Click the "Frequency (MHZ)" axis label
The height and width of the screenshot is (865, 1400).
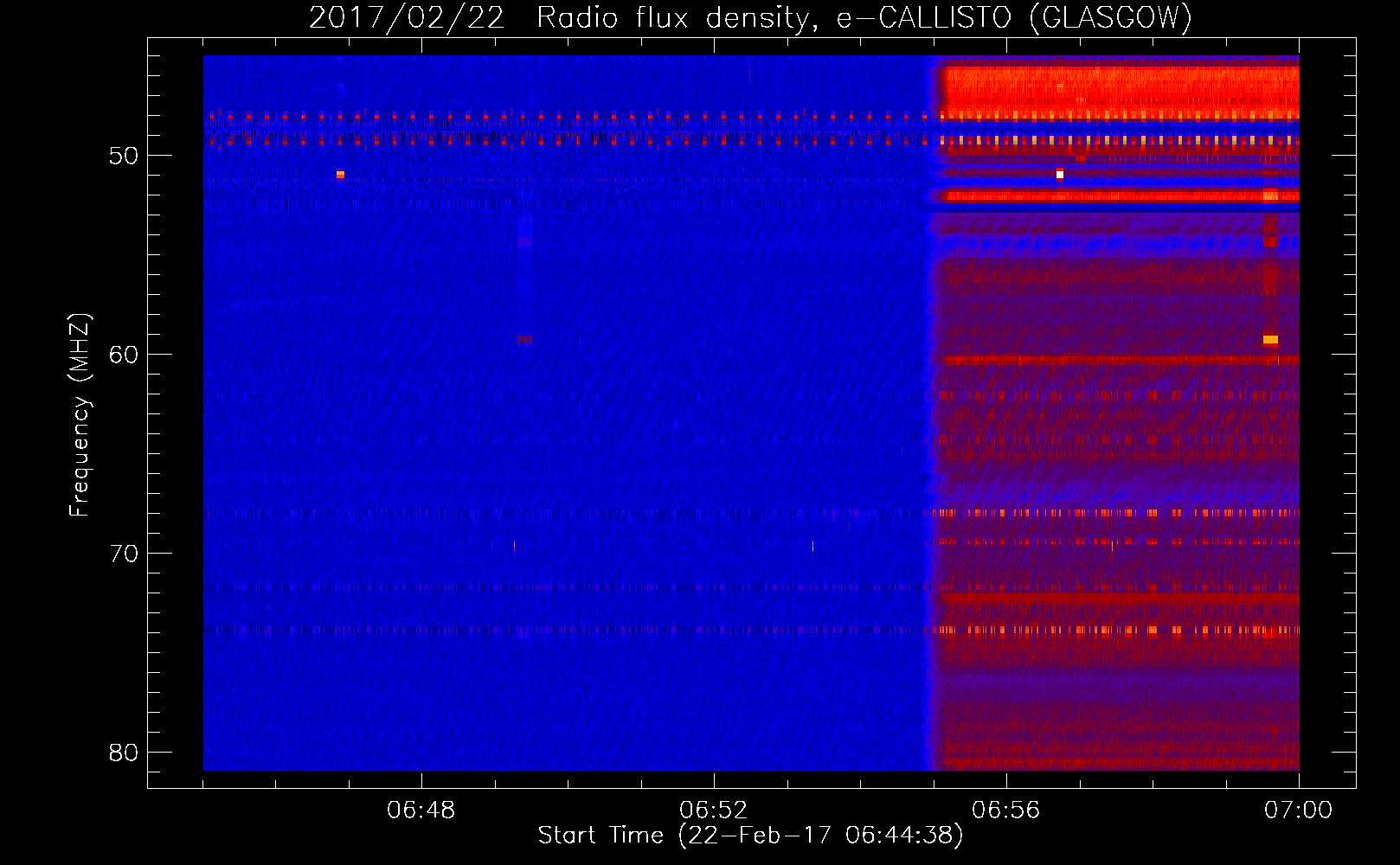click(x=80, y=415)
